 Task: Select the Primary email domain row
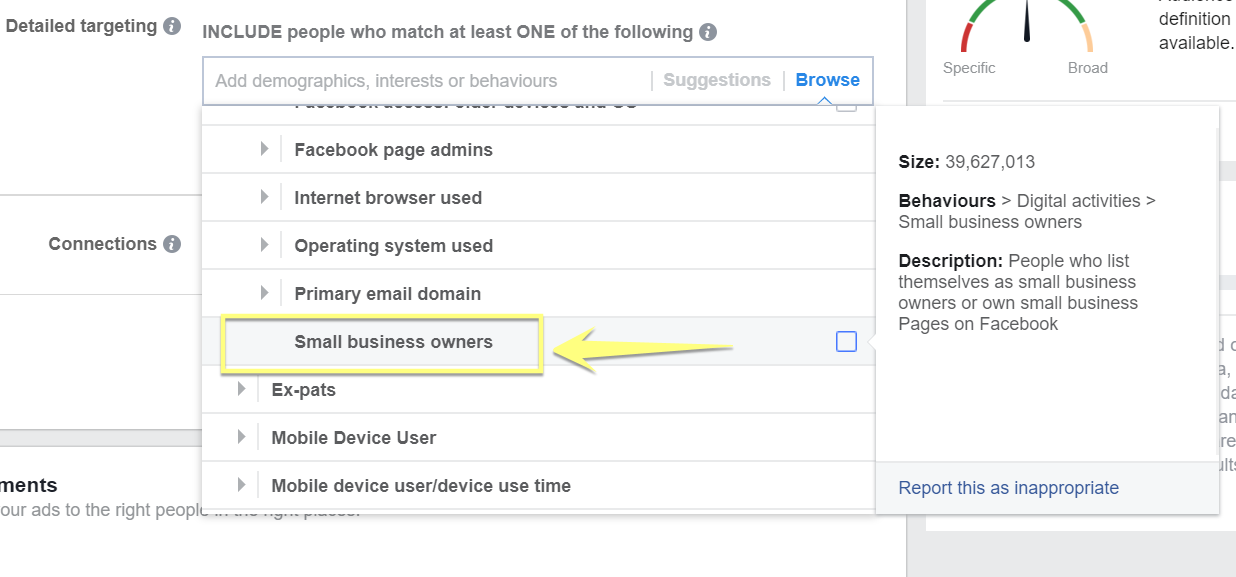(538, 294)
